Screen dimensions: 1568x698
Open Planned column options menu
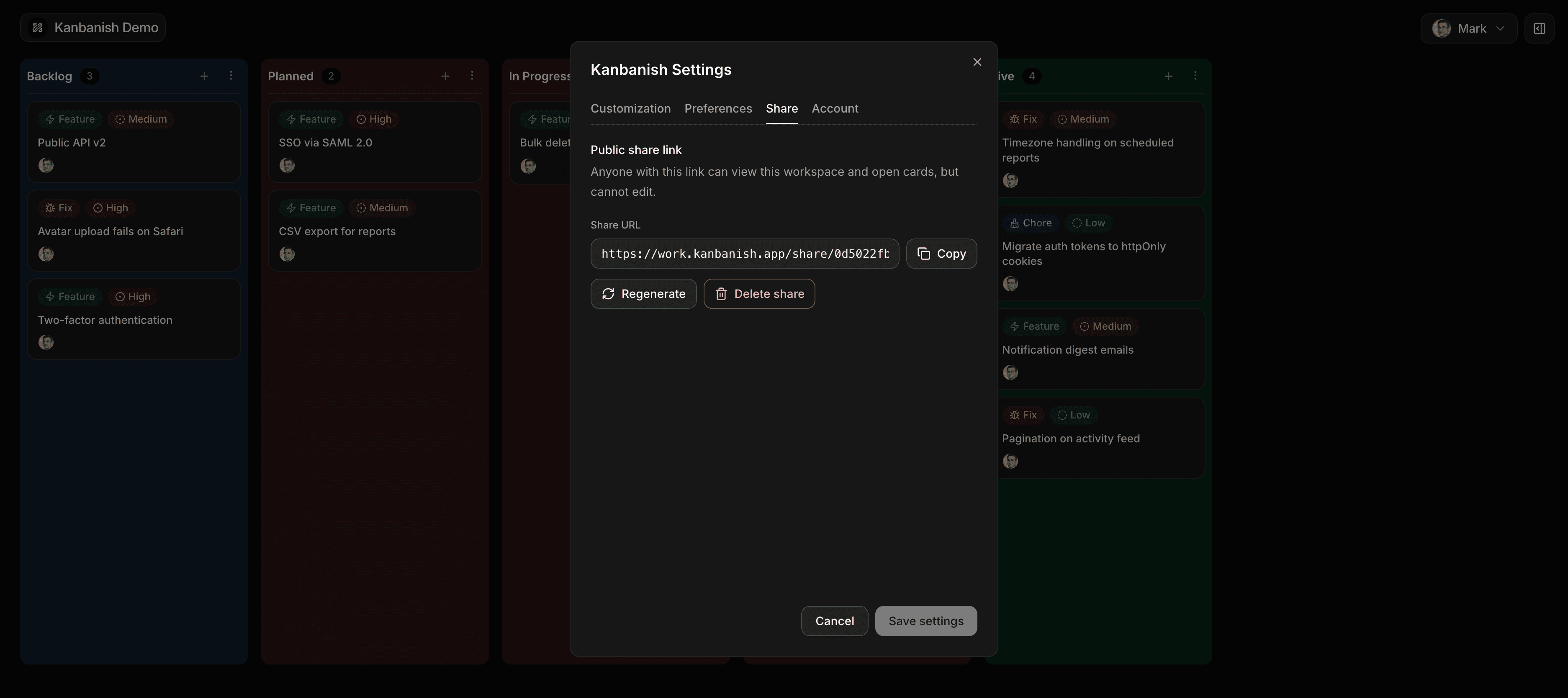[x=472, y=76]
